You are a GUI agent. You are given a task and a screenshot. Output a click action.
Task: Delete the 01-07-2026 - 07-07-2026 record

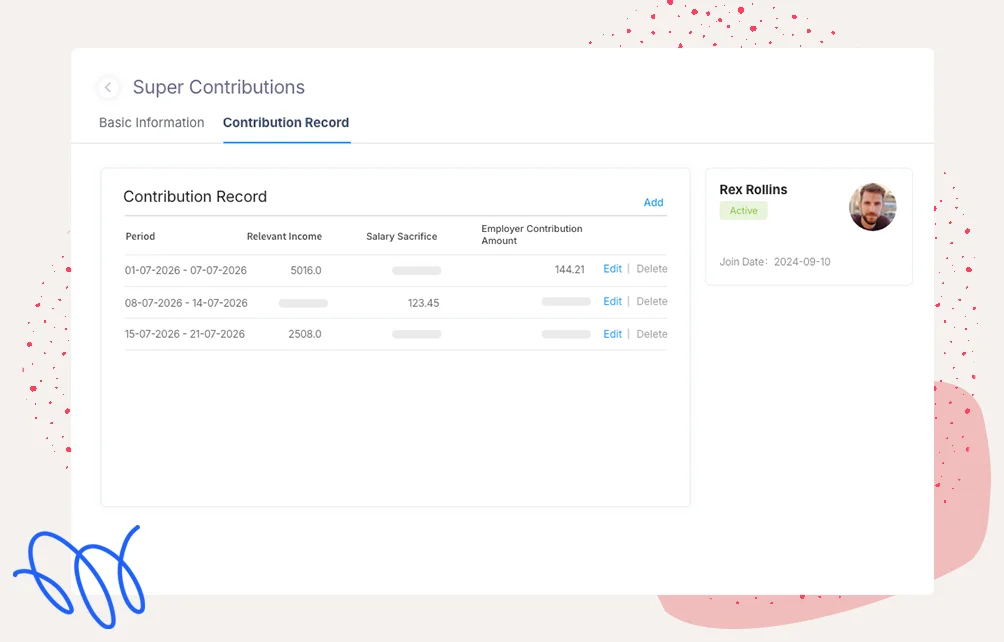tap(652, 269)
